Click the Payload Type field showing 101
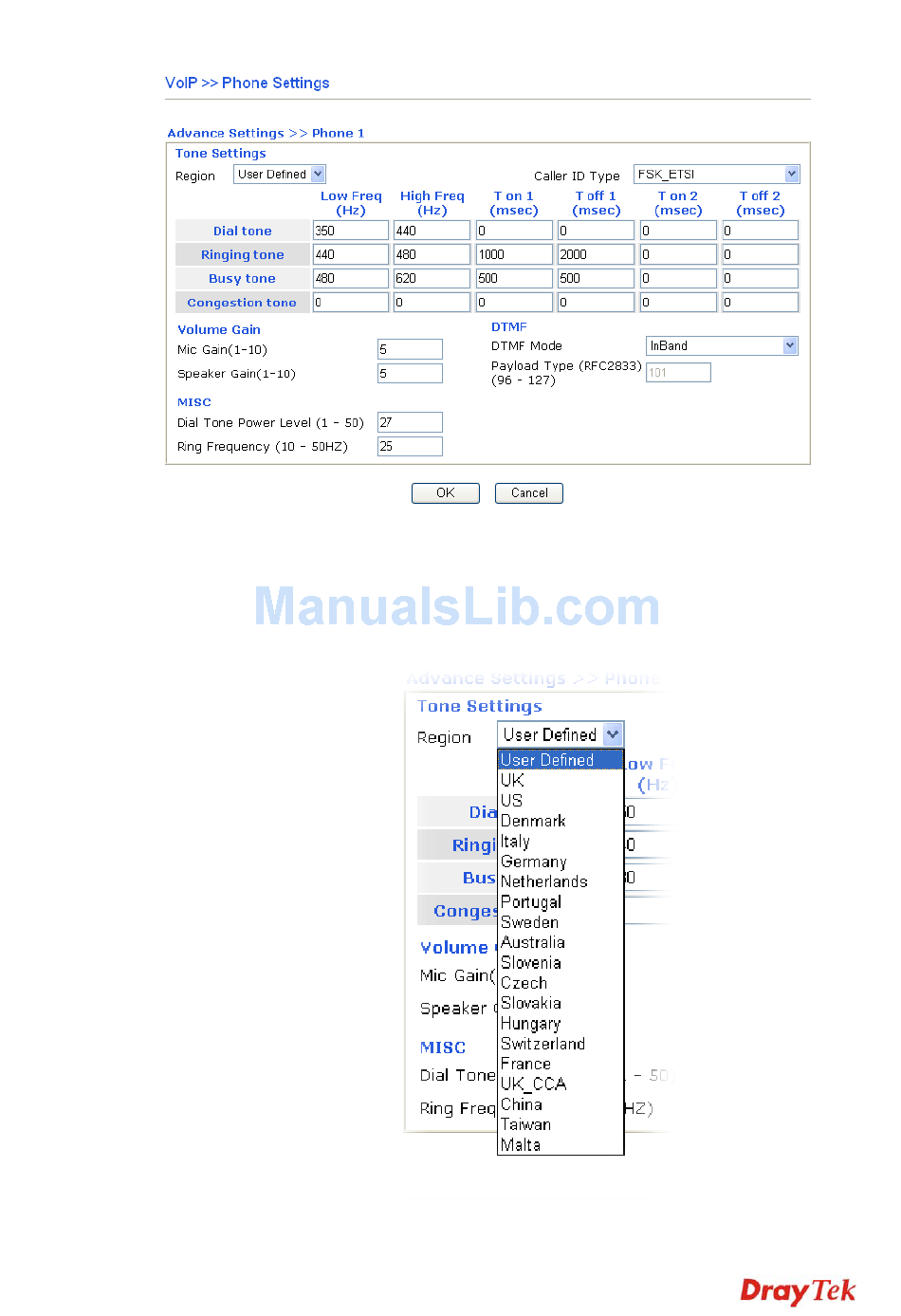 (678, 373)
